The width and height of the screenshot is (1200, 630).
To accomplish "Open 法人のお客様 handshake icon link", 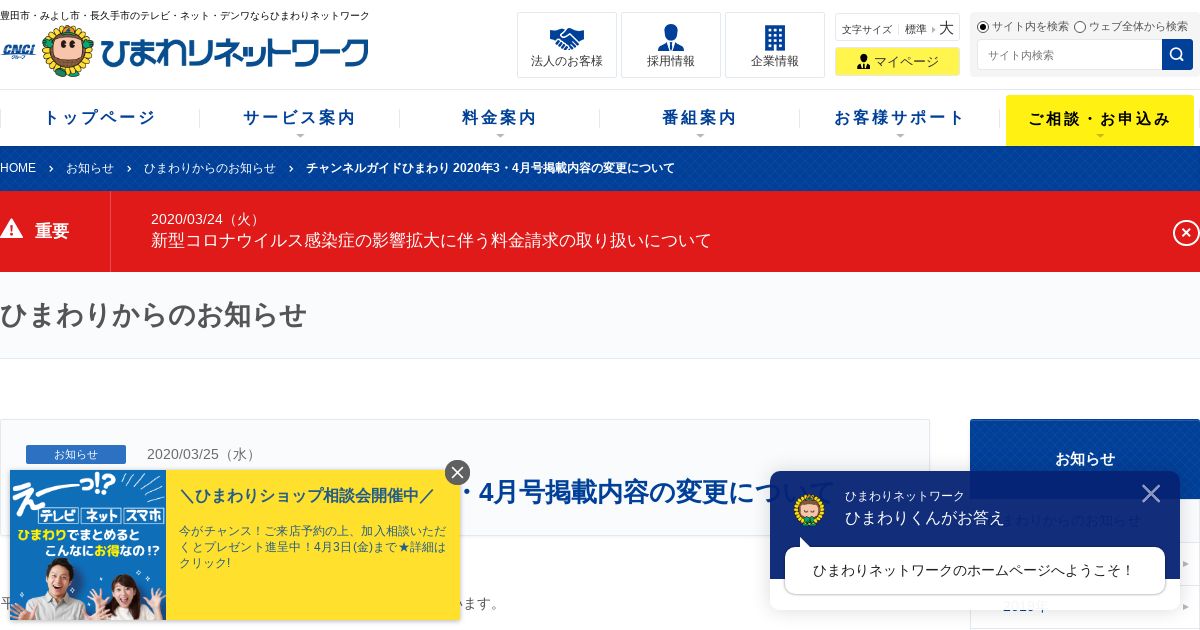I will pyautogui.click(x=567, y=45).
